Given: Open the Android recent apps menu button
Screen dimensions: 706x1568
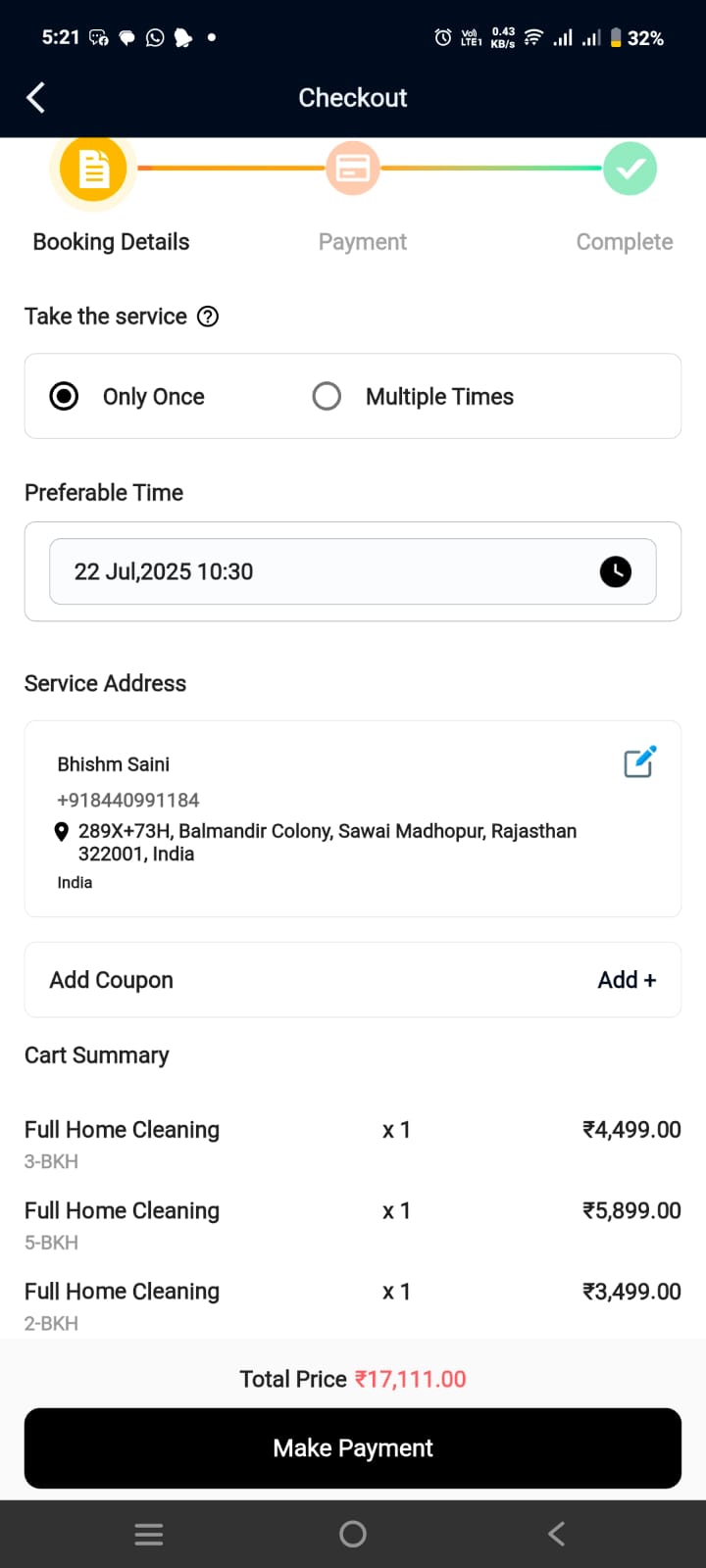Looking at the screenshot, I should click(149, 1534).
